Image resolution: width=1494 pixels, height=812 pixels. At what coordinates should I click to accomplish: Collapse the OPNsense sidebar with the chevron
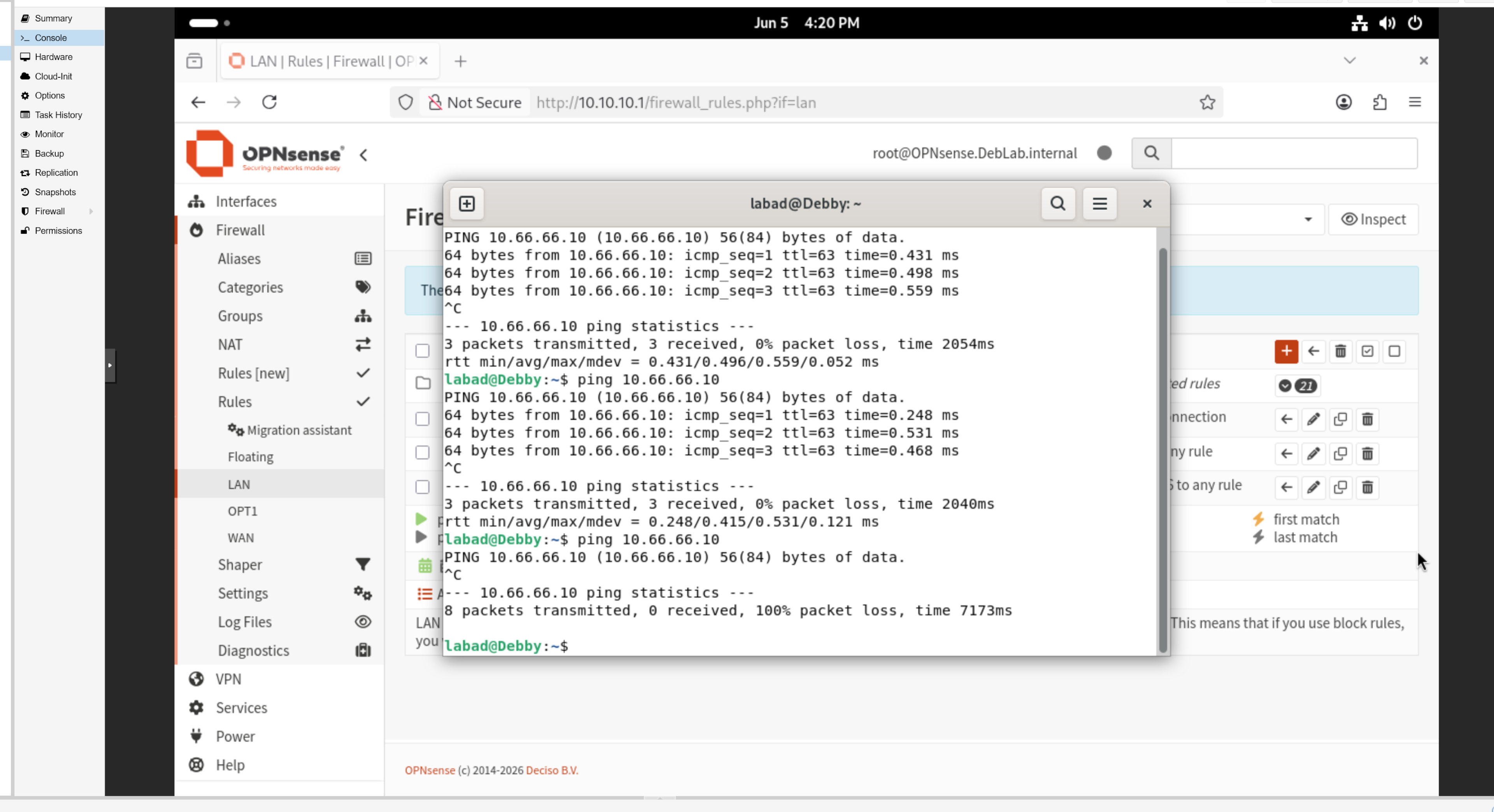tap(364, 155)
